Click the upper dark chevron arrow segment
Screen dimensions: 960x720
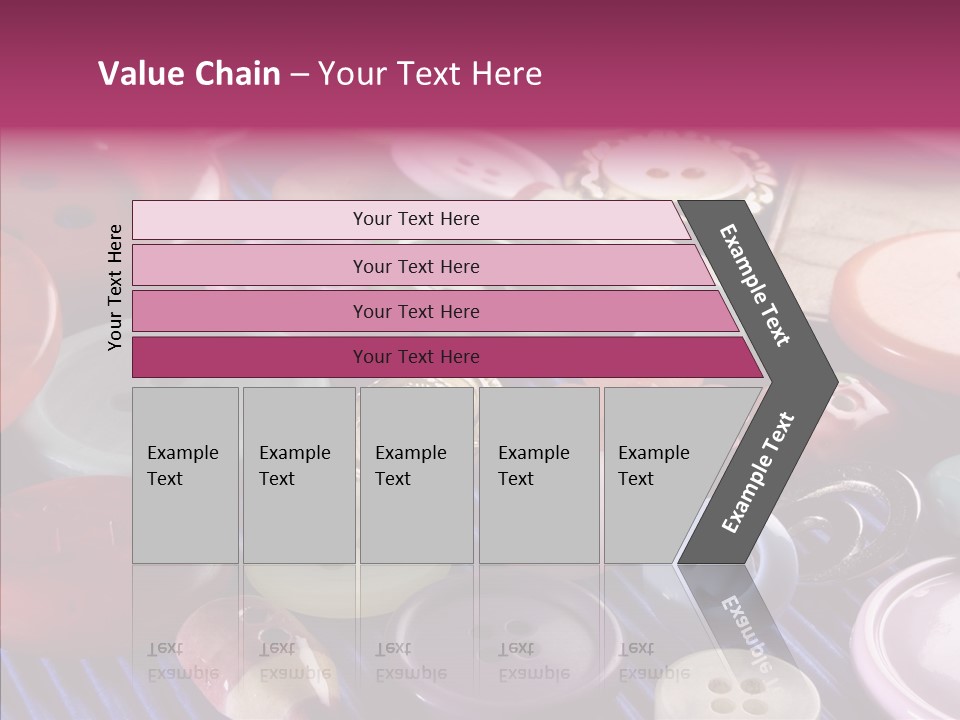click(757, 285)
